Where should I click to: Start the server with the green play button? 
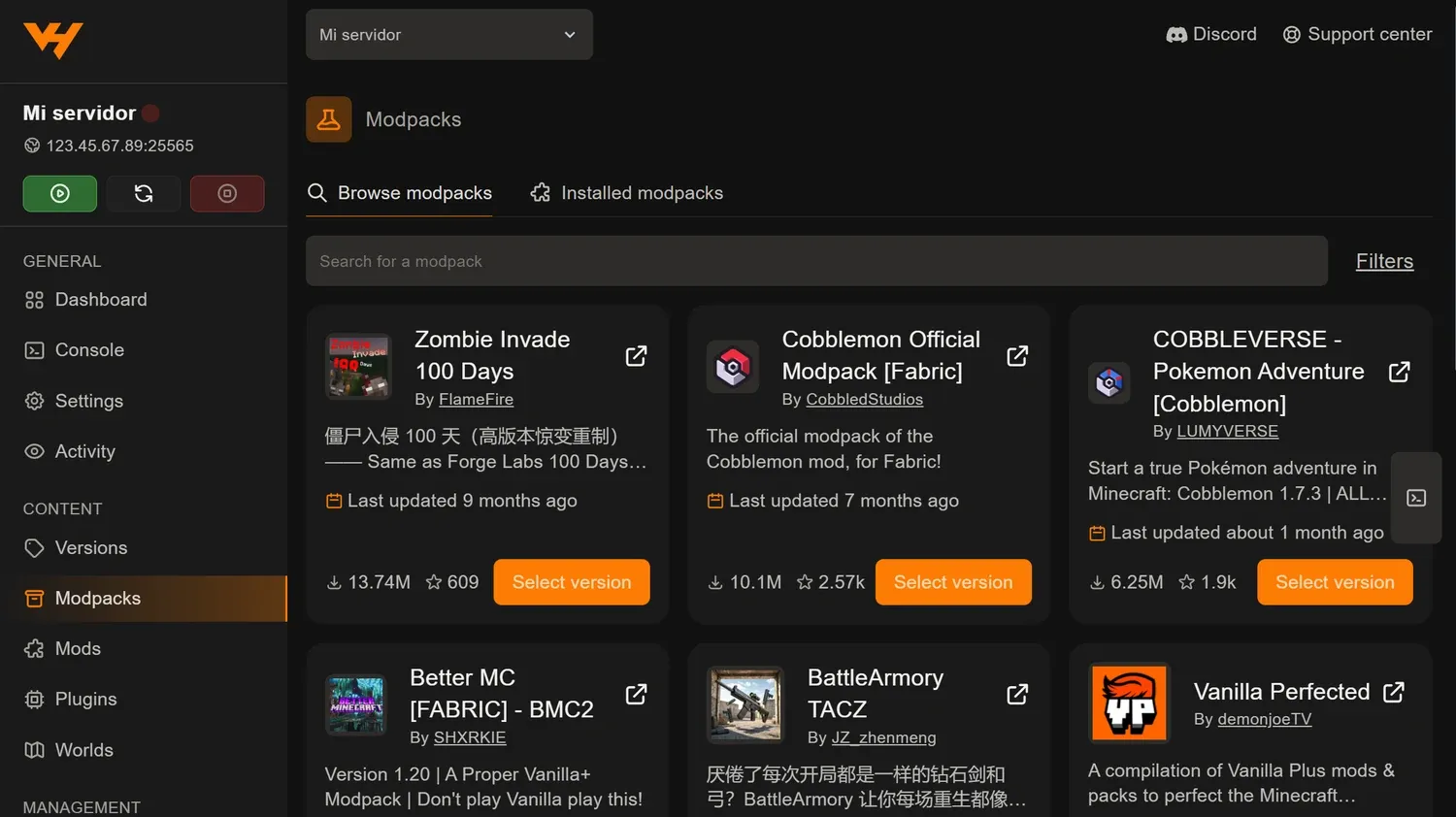[60, 193]
